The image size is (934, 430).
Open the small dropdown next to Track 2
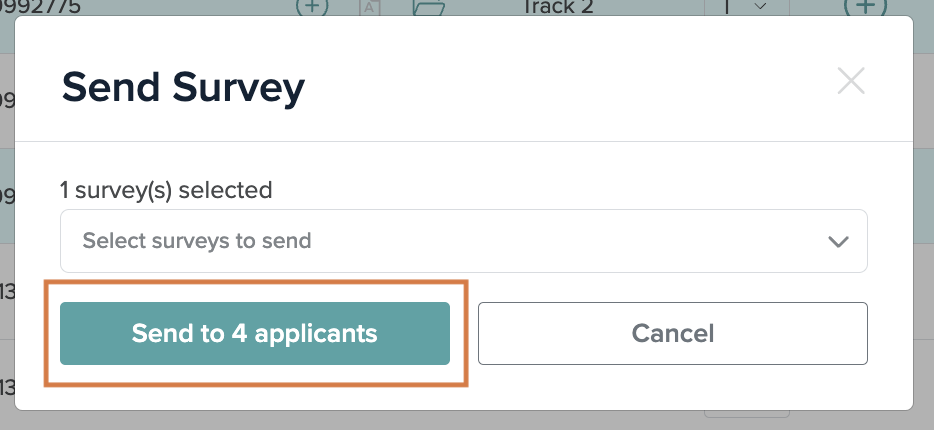747,7
